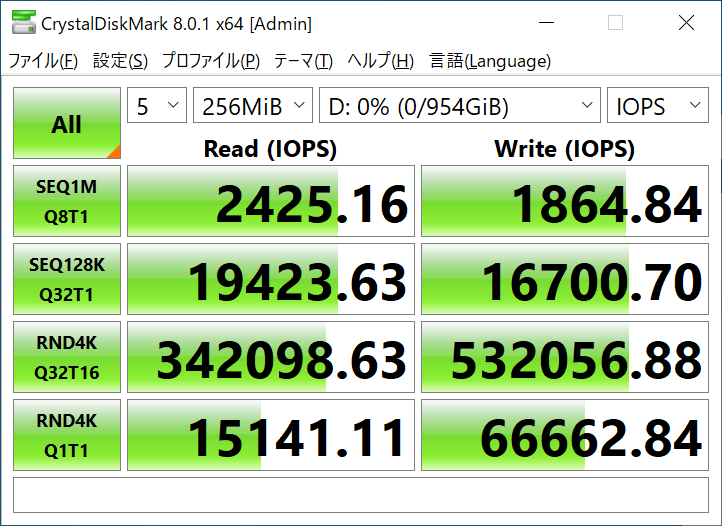The height and width of the screenshot is (526, 722).
Task: Click the Read (IOPS) column header
Action: (x=270, y=149)
